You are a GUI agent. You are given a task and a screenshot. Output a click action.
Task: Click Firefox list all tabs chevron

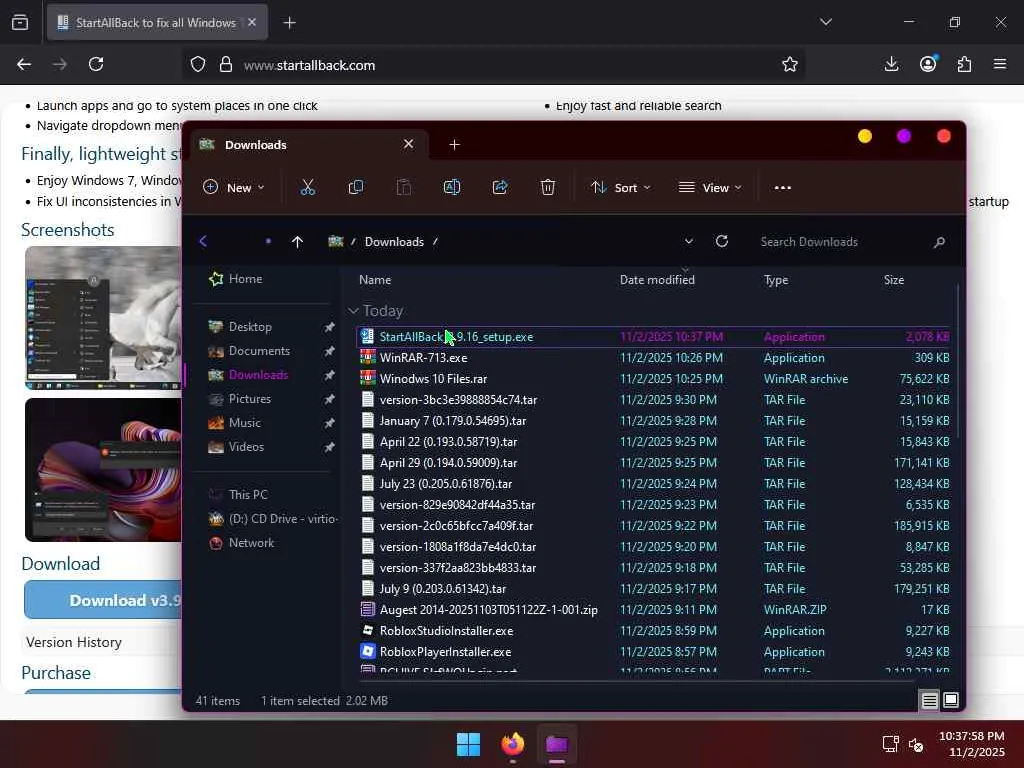pos(825,22)
